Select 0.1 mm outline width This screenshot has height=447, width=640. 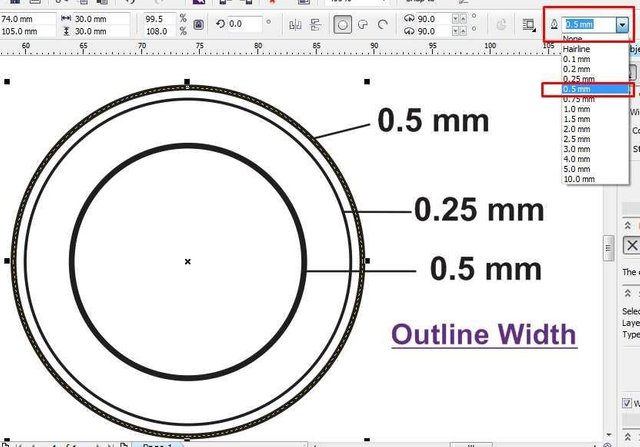[x=594, y=59]
